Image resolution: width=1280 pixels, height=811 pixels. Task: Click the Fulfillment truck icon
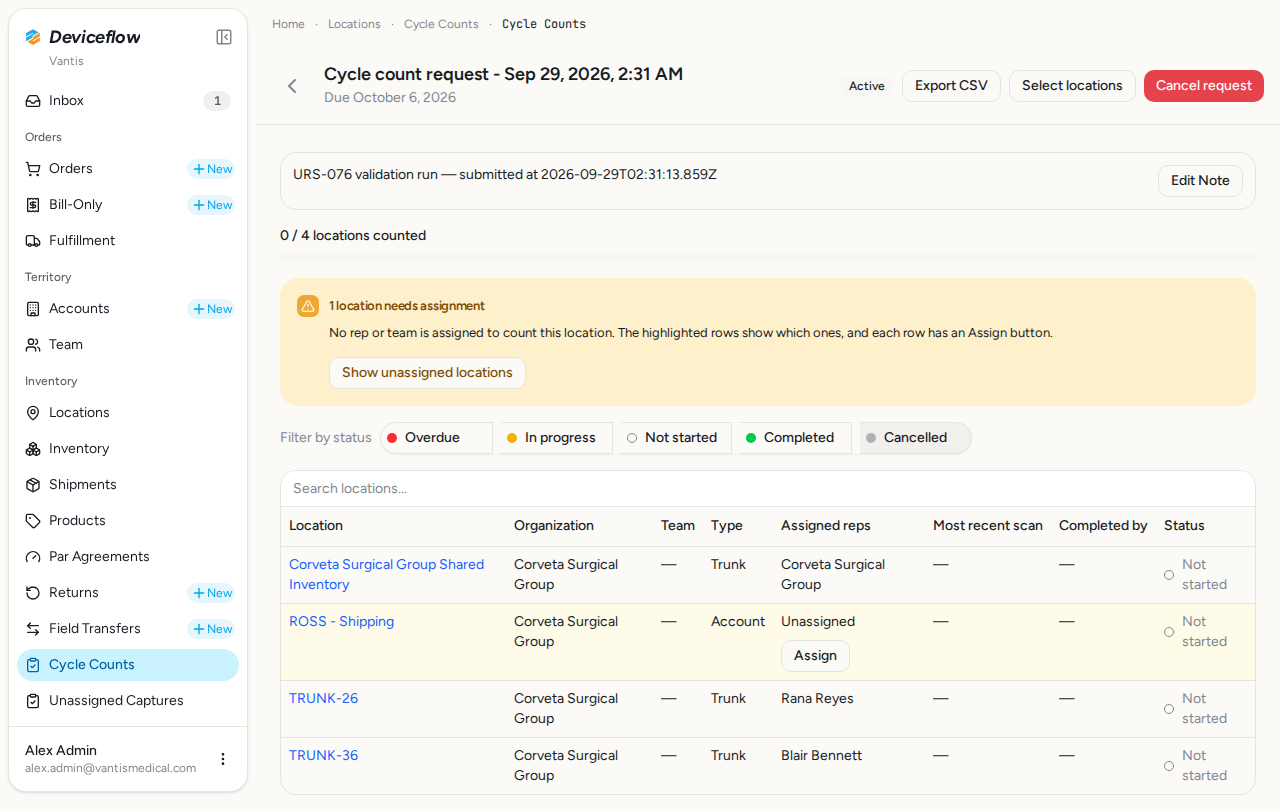click(33, 241)
